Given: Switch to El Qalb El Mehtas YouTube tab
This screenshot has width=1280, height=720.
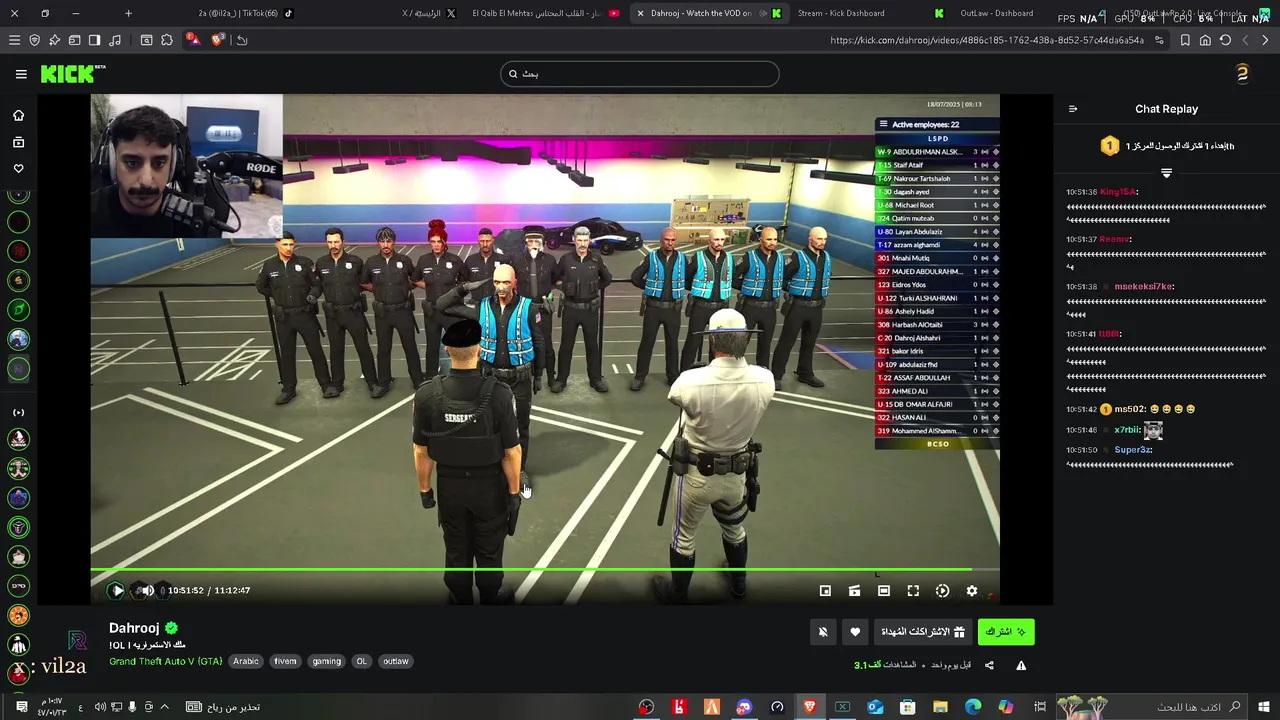Looking at the screenshot, I should pos(545,13).
